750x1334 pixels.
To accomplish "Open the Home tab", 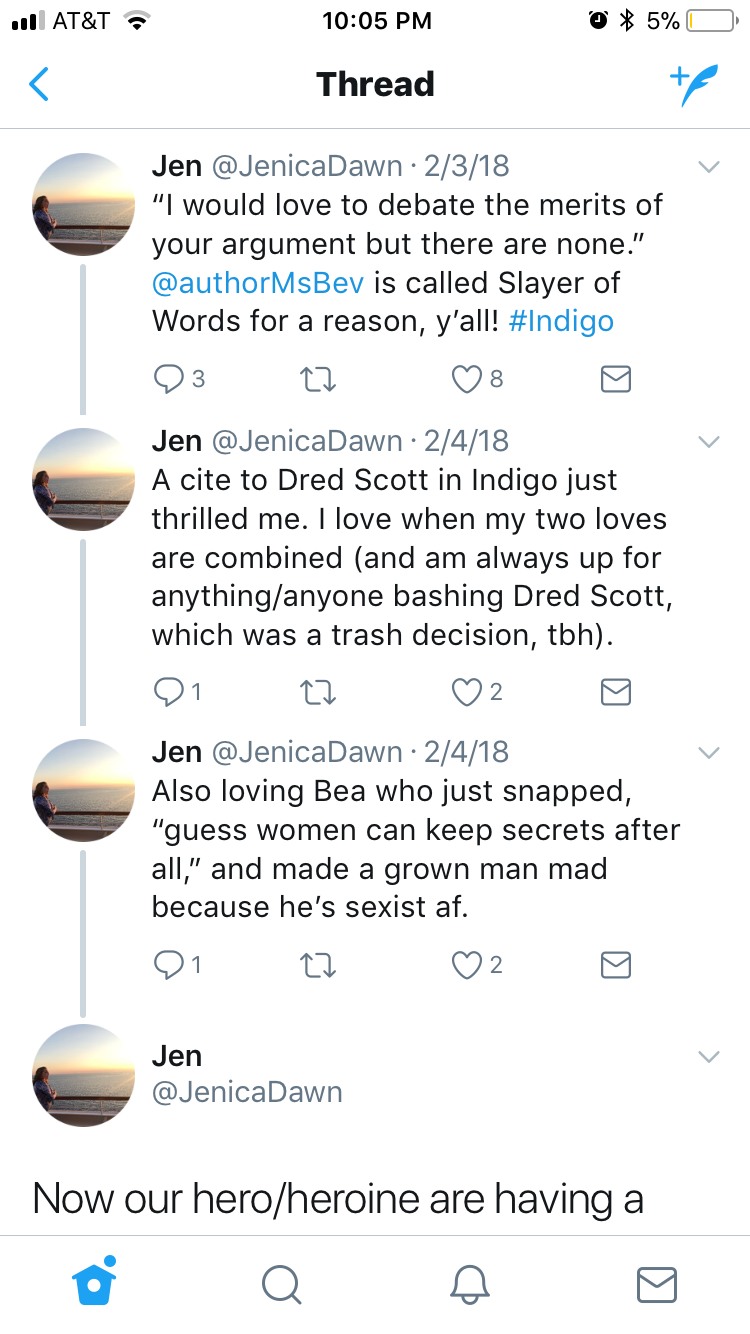I will (x=95, y=1283).
